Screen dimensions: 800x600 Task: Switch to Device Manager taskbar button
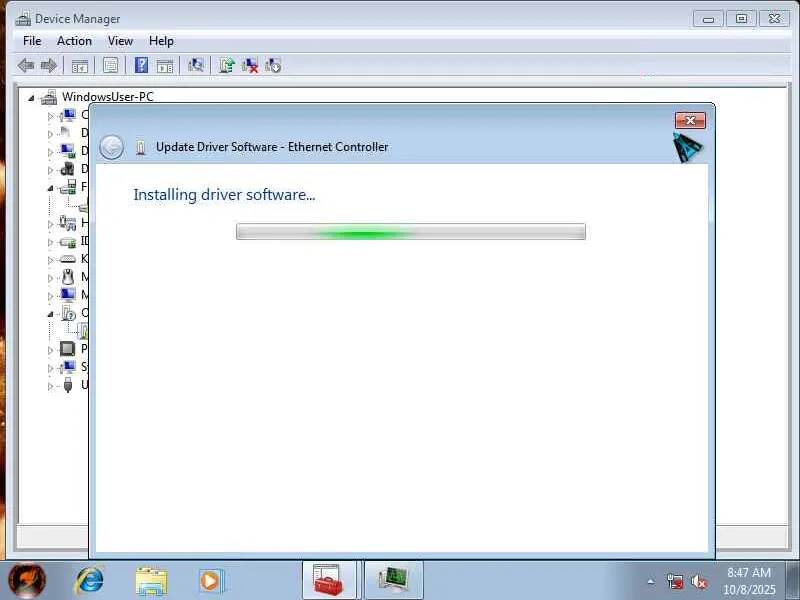[x=394, y=581]
